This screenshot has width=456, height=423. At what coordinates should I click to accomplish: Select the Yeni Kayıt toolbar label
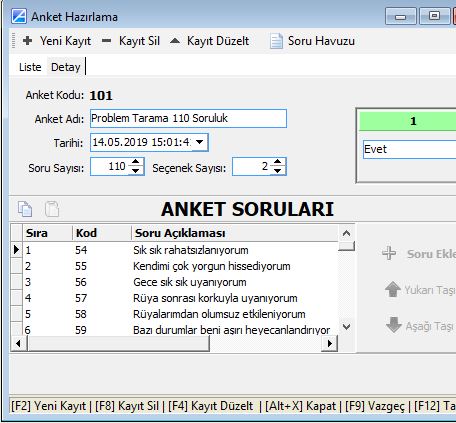point(66,41)
